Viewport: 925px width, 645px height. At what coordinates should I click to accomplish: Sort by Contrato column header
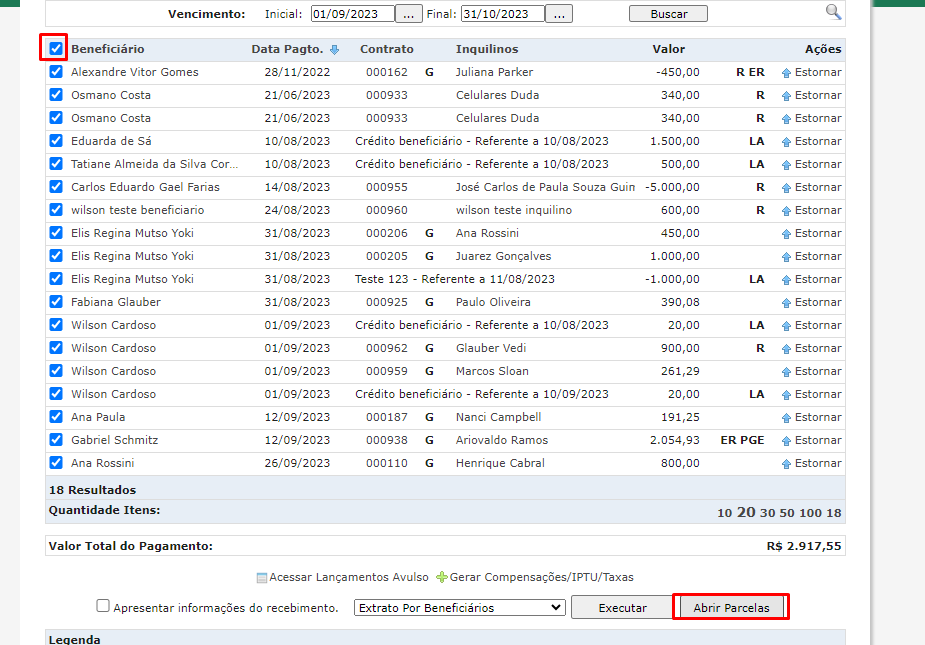[x=386, y=49]
